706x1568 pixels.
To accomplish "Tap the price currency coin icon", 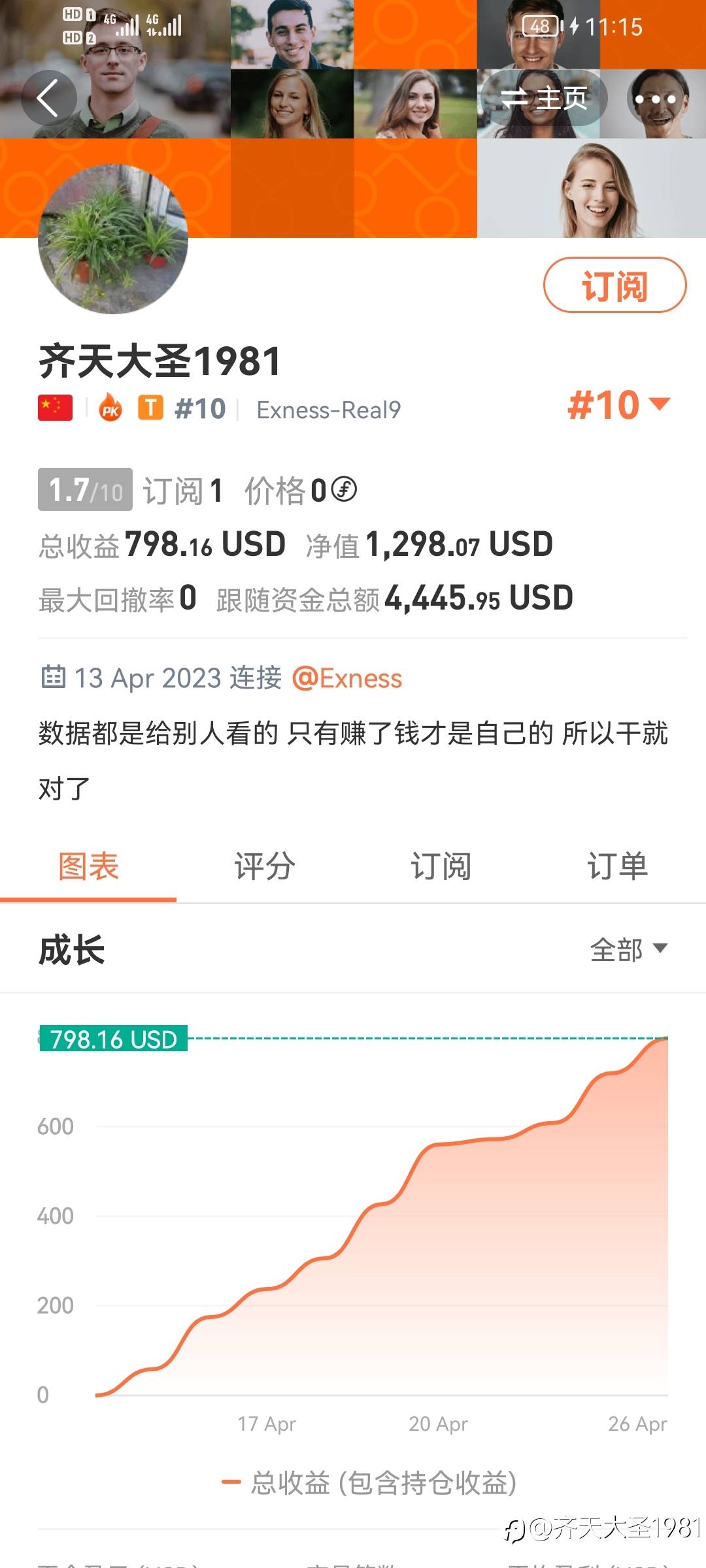I will 344,489.
